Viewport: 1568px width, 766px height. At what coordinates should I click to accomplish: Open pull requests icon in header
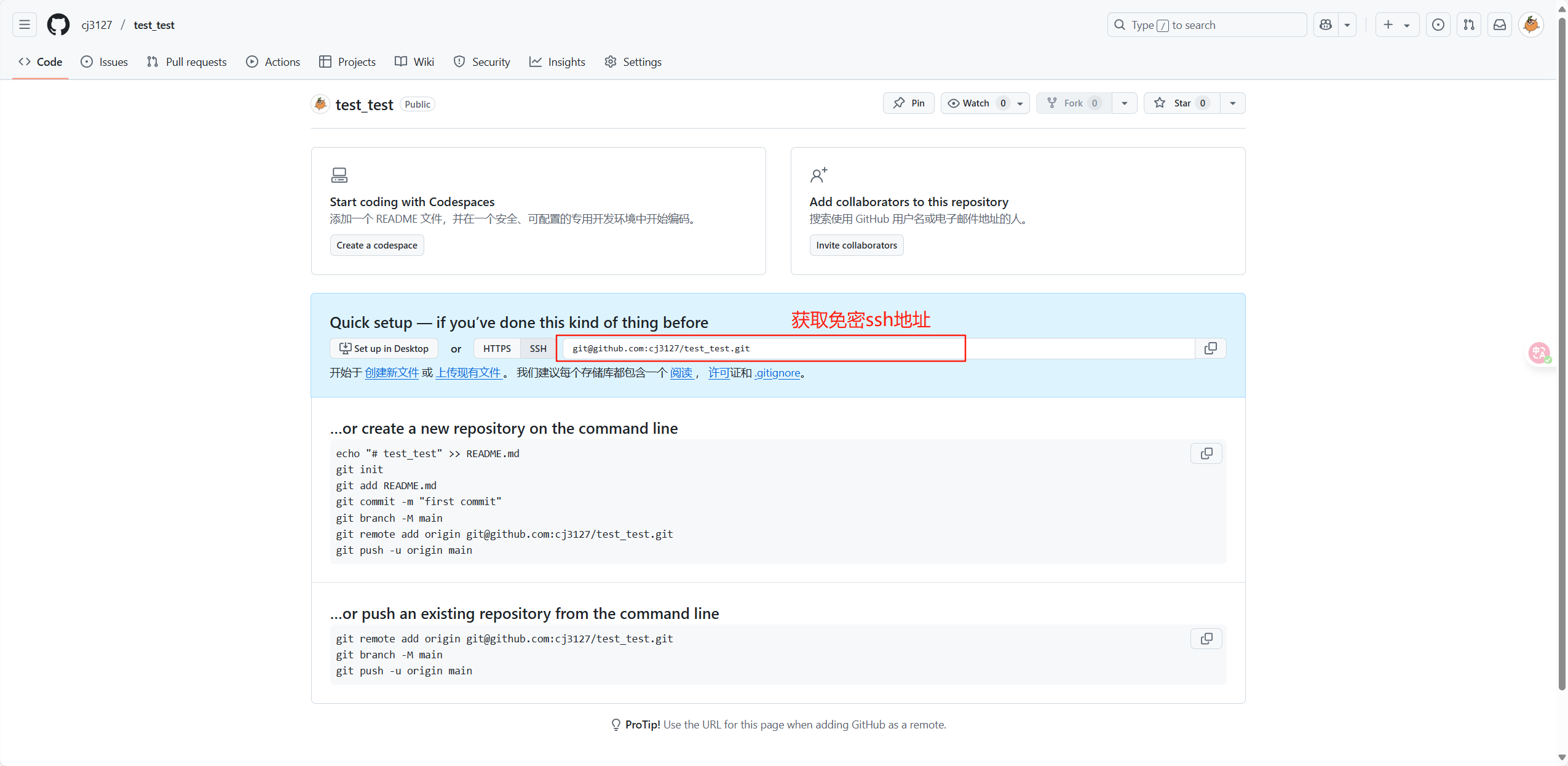click(x=1469, y=25)
